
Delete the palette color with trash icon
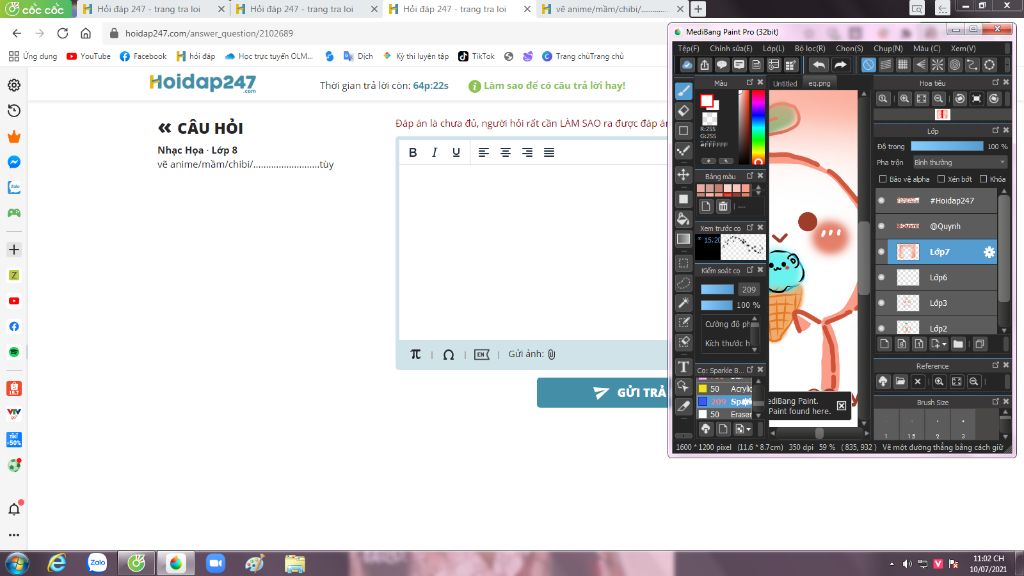click(723, 206)
